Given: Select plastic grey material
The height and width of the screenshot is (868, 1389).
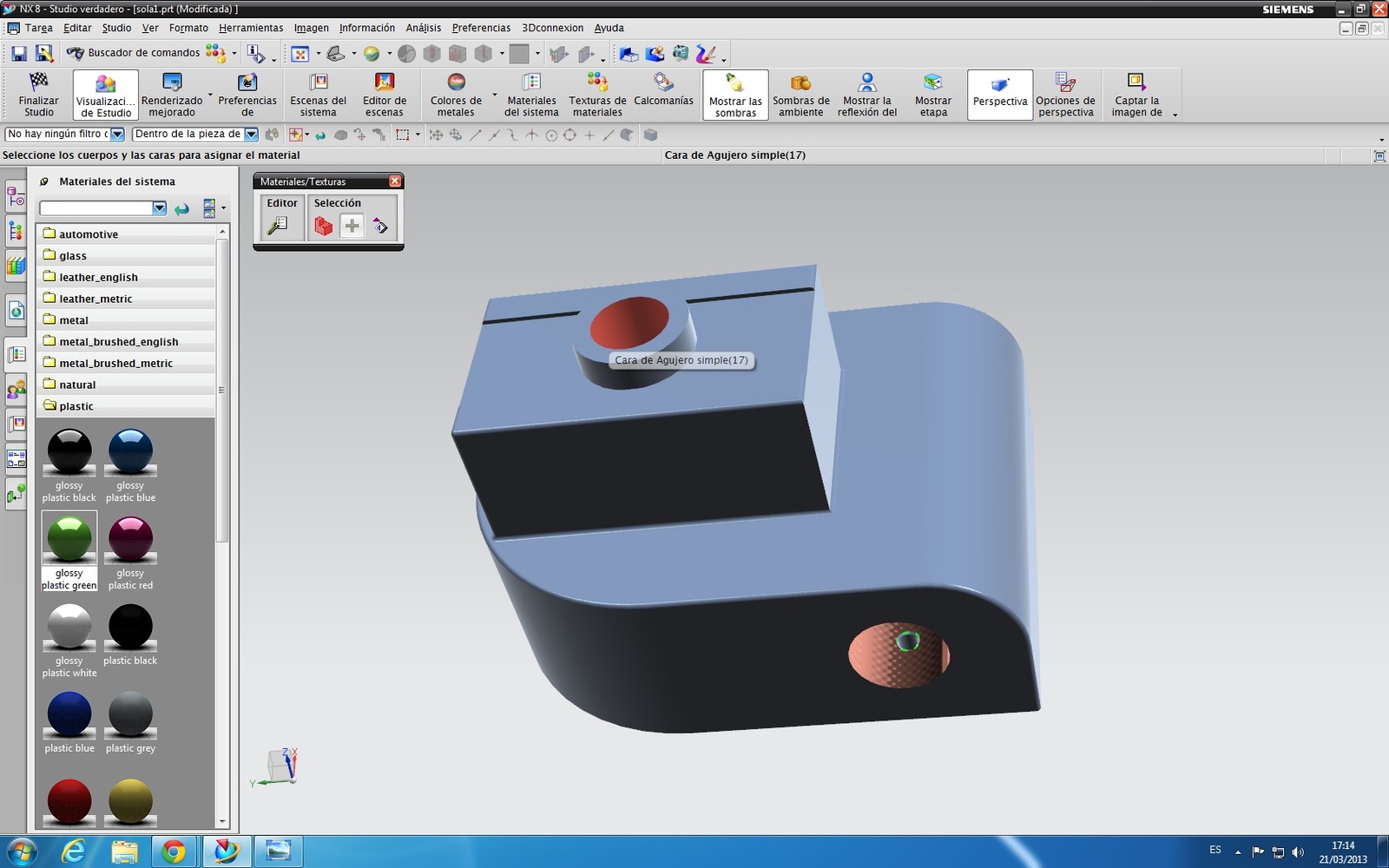Looking at the screenshot, I should 130,722.
